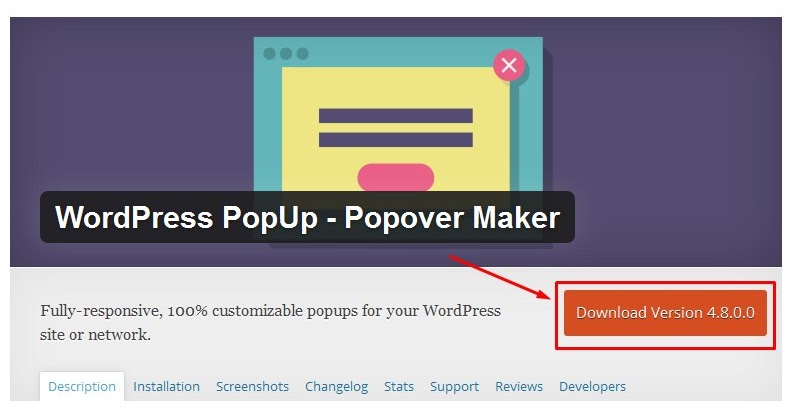This screenshot has height=412, width=786.
Task: Click the red arrow annotation pointing to download
Action: pos(500,277)
